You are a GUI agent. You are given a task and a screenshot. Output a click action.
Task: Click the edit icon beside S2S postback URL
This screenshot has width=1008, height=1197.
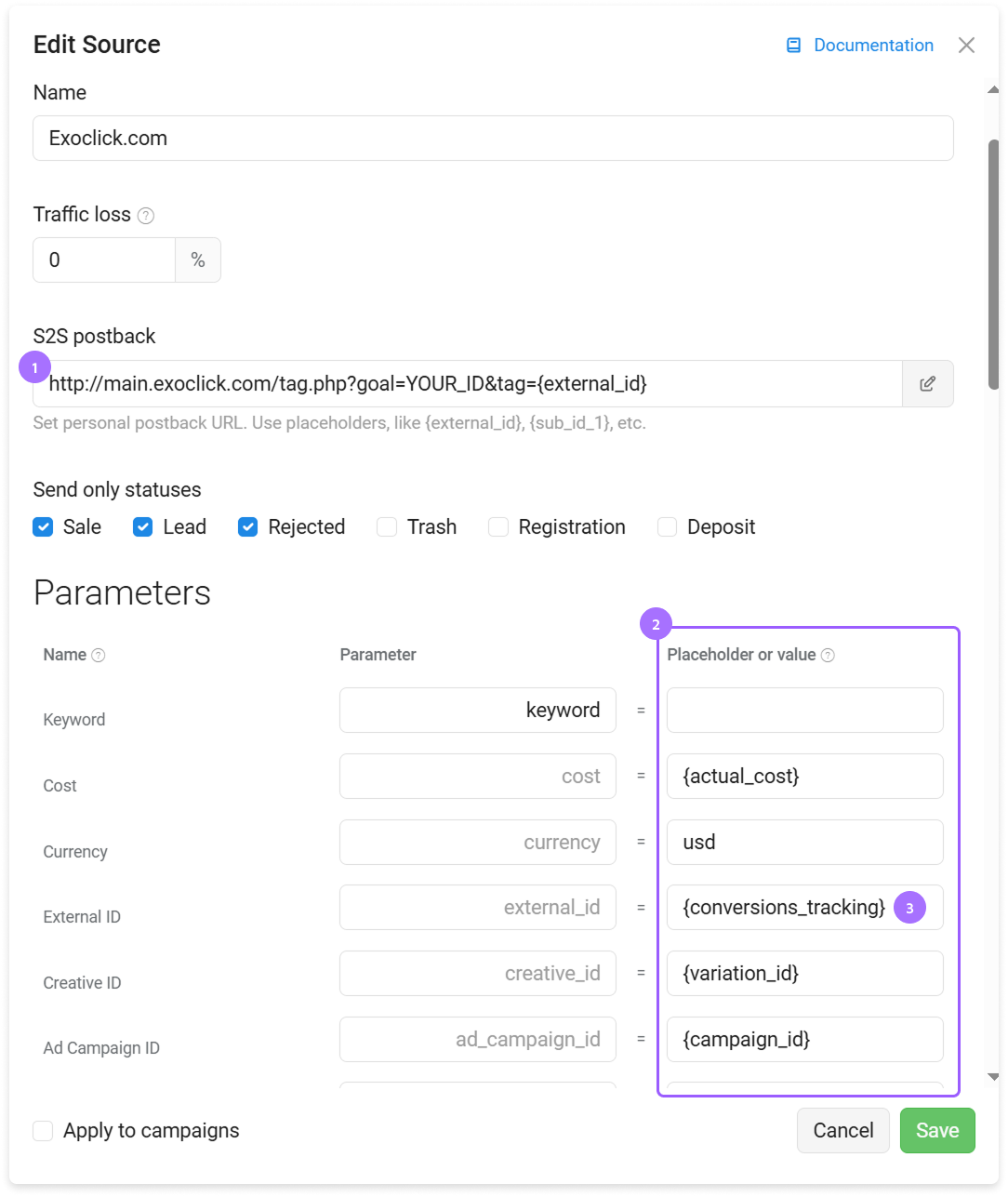(x=927, y=384)
